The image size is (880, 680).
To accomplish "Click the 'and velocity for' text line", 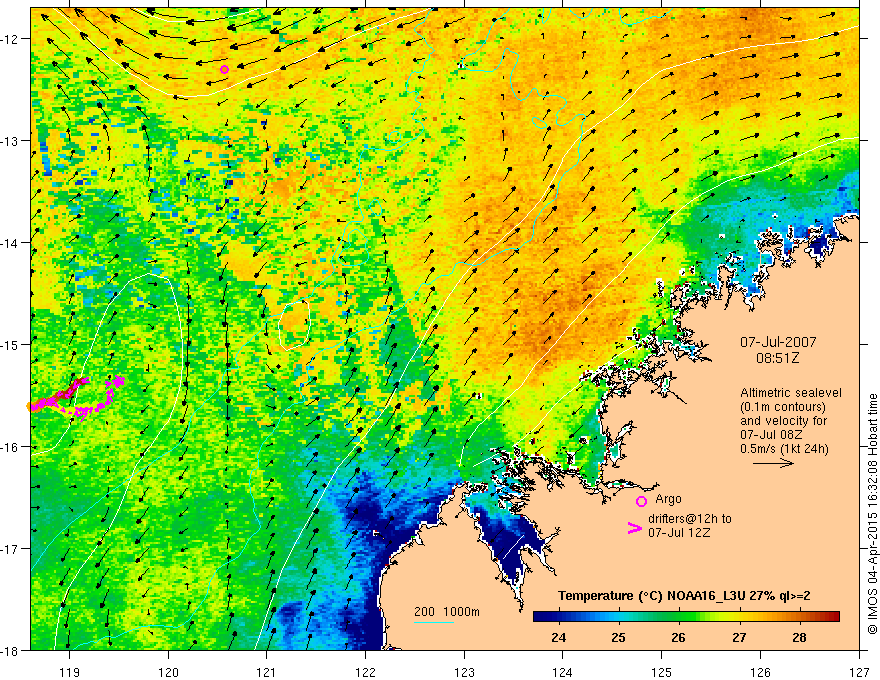I will (783, 421).
